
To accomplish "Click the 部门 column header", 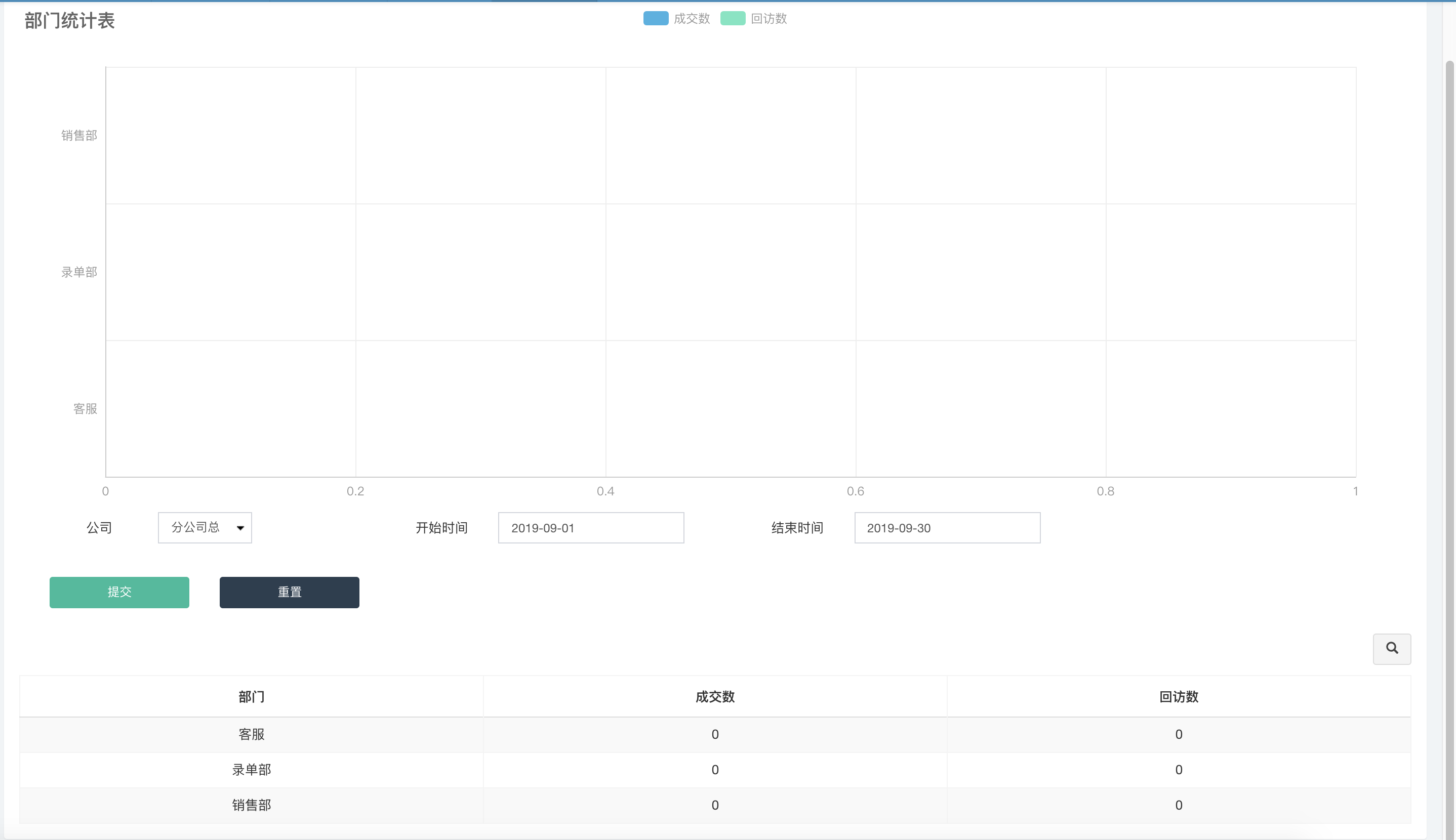I will (252, 696).
